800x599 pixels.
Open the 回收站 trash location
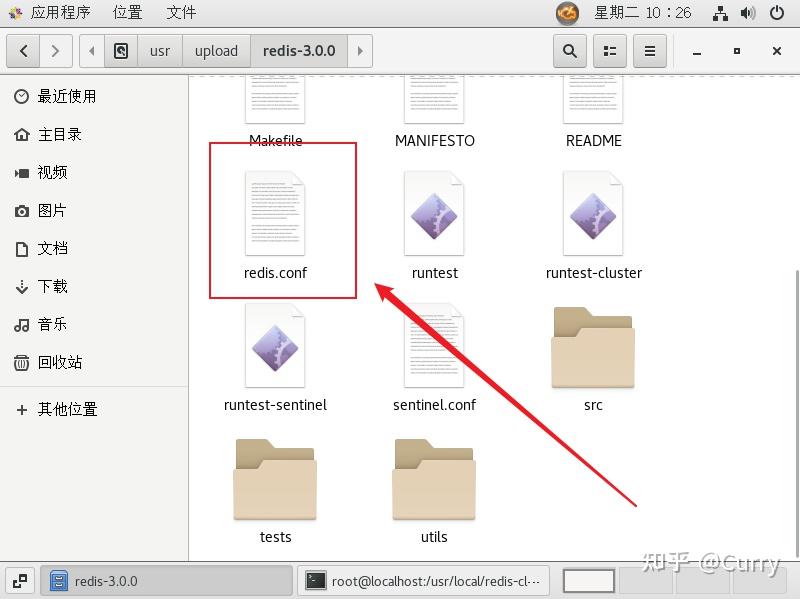pos(94,362)
